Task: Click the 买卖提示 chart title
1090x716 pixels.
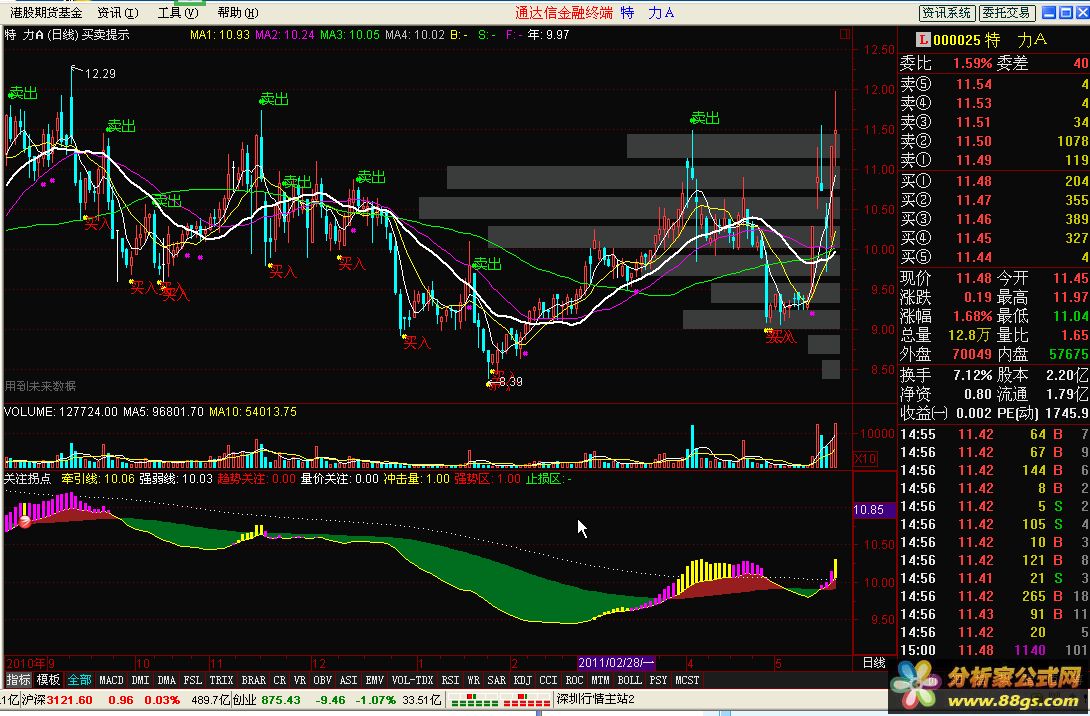Action: (x=106, y=34)
